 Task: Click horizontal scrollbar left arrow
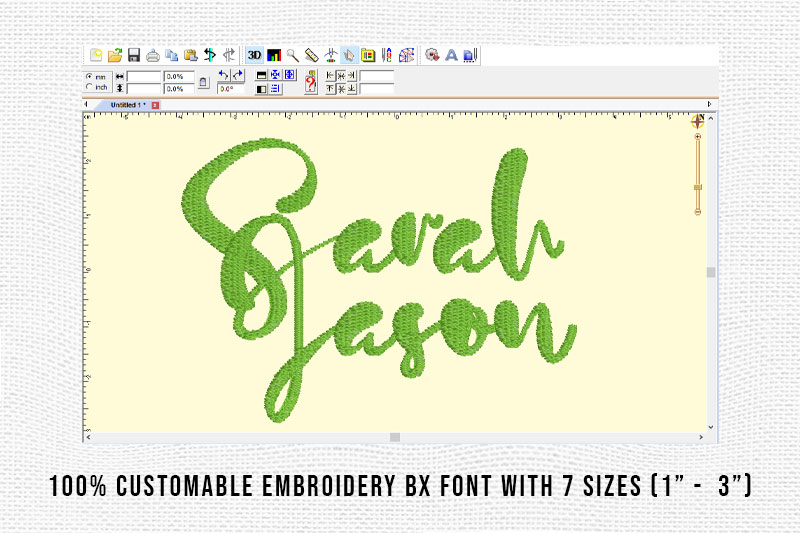88,437
